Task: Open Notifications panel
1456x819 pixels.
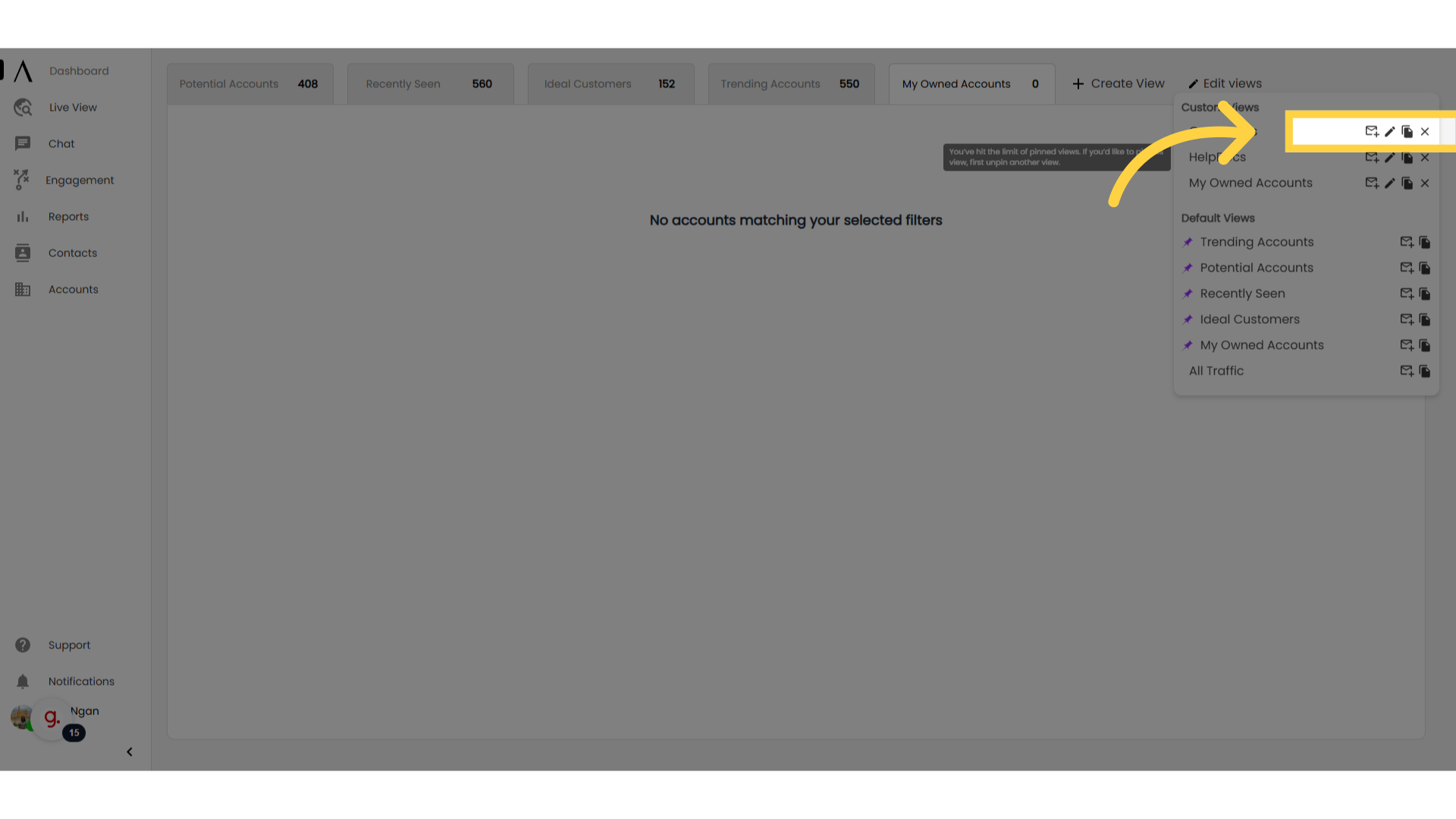Action: 81,681
